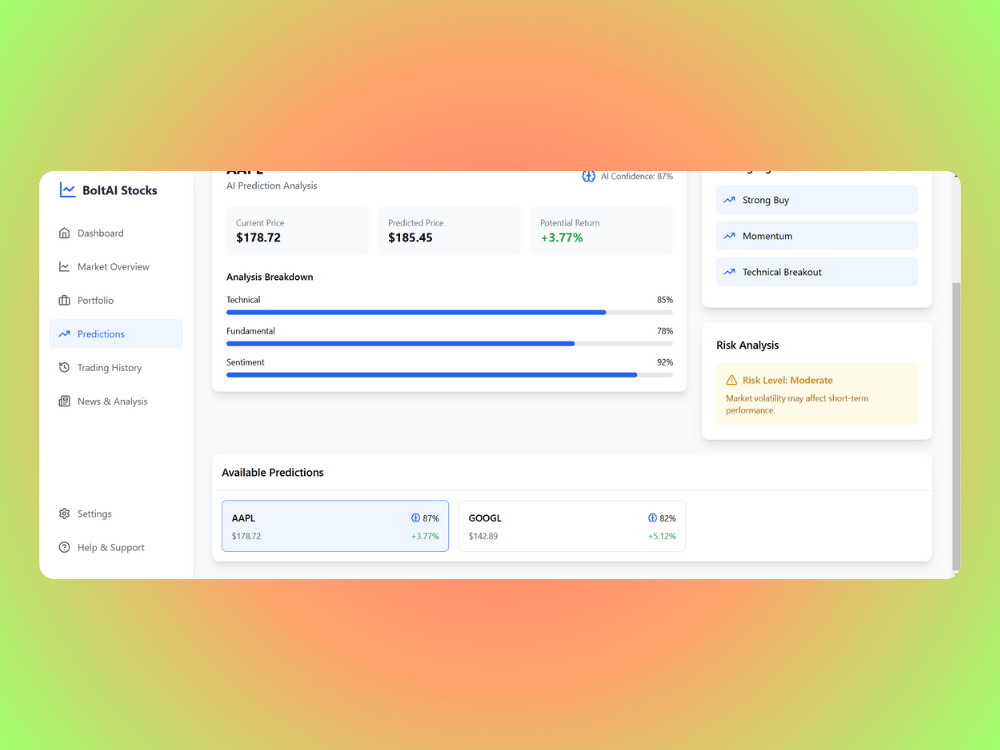Click the vertical page scrollbar

tap(955, 426)
